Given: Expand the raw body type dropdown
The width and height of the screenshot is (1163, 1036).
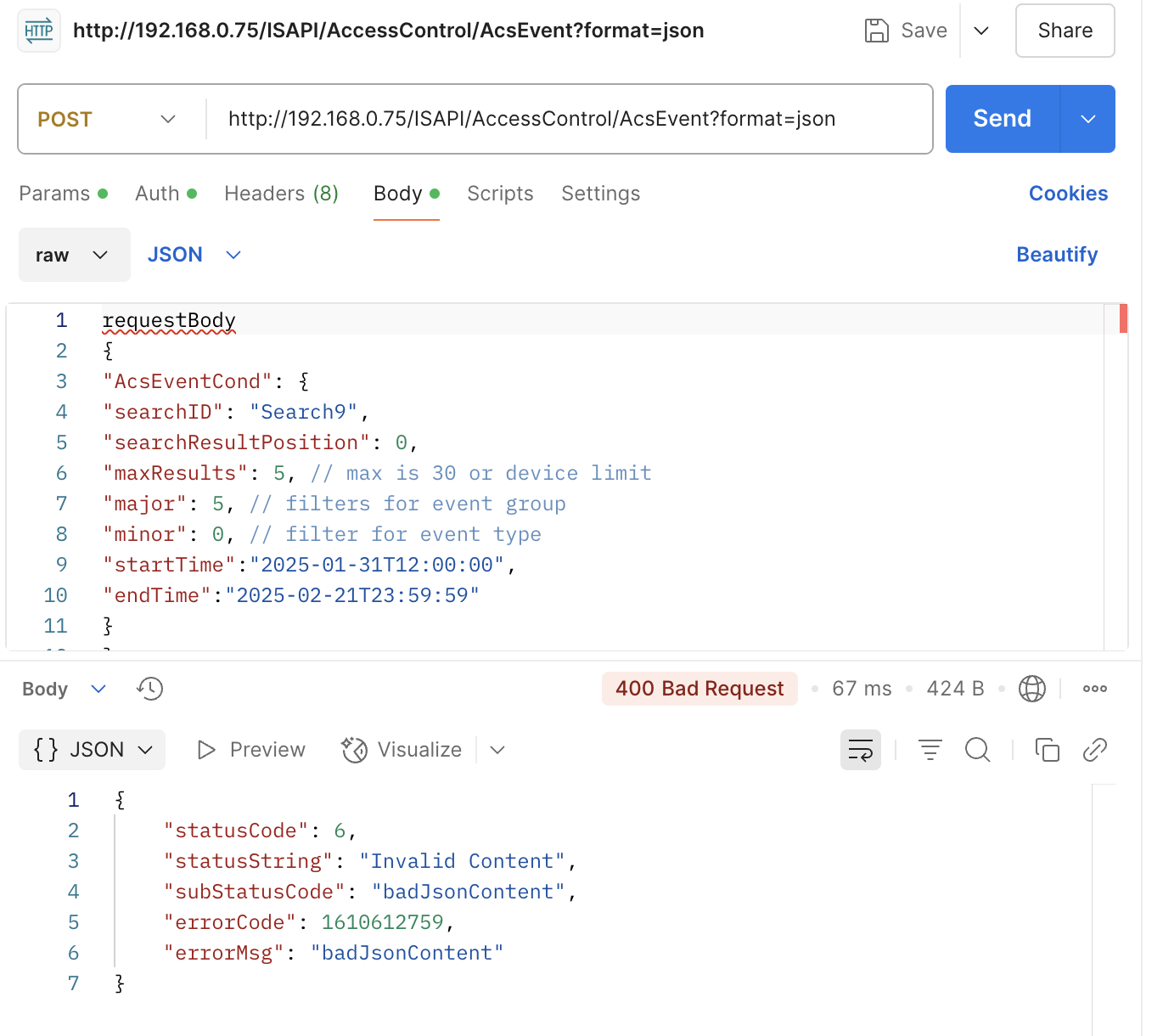Looking at the screenshot, I should point(74,255).
